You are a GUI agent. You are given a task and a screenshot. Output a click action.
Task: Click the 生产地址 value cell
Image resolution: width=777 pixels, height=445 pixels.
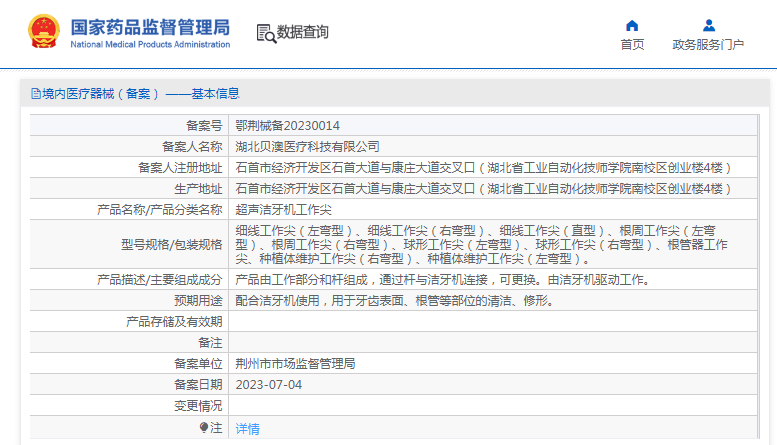pos(493,189)
